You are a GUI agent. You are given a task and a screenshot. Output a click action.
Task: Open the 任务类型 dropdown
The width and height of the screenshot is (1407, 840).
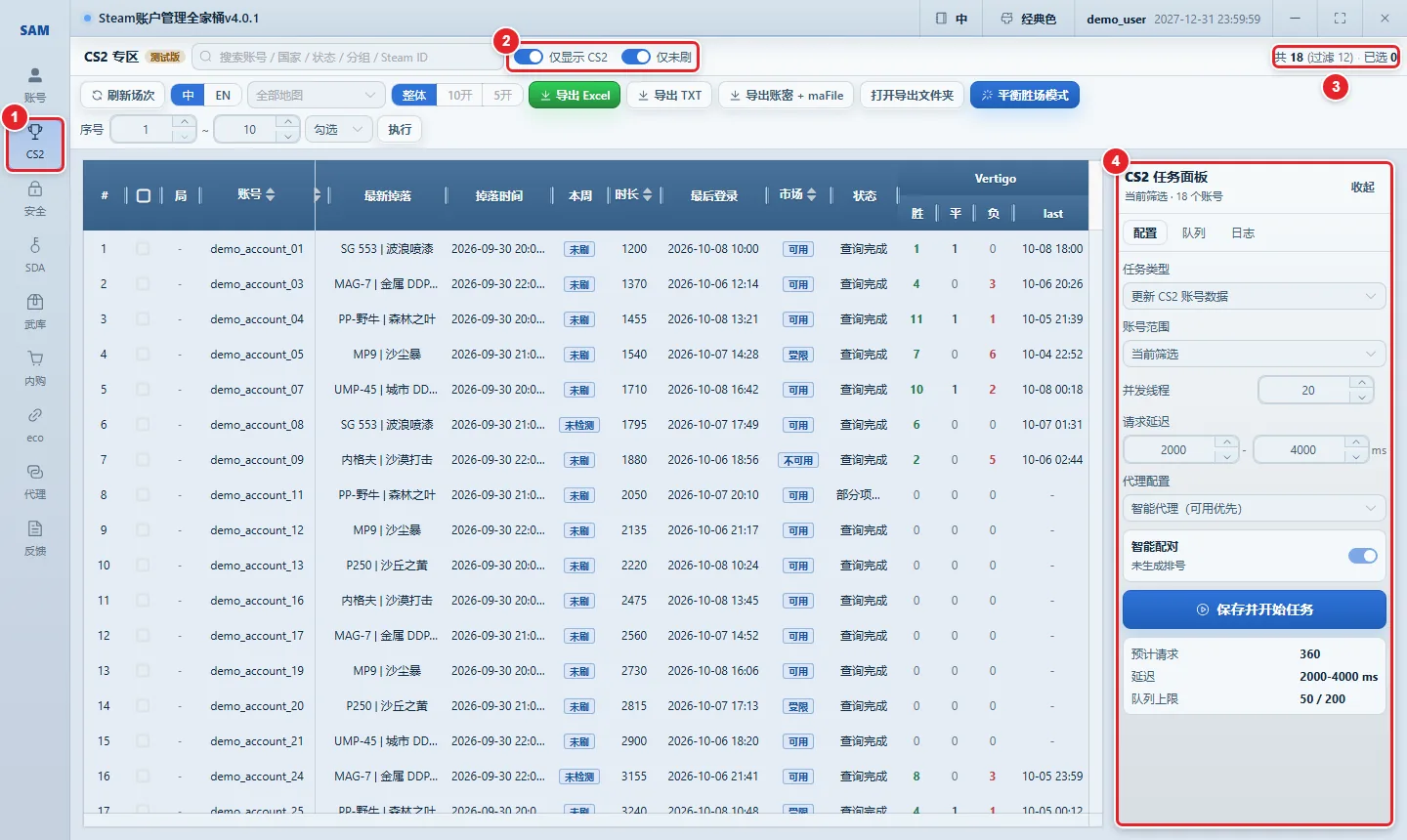click(1254, 296)
